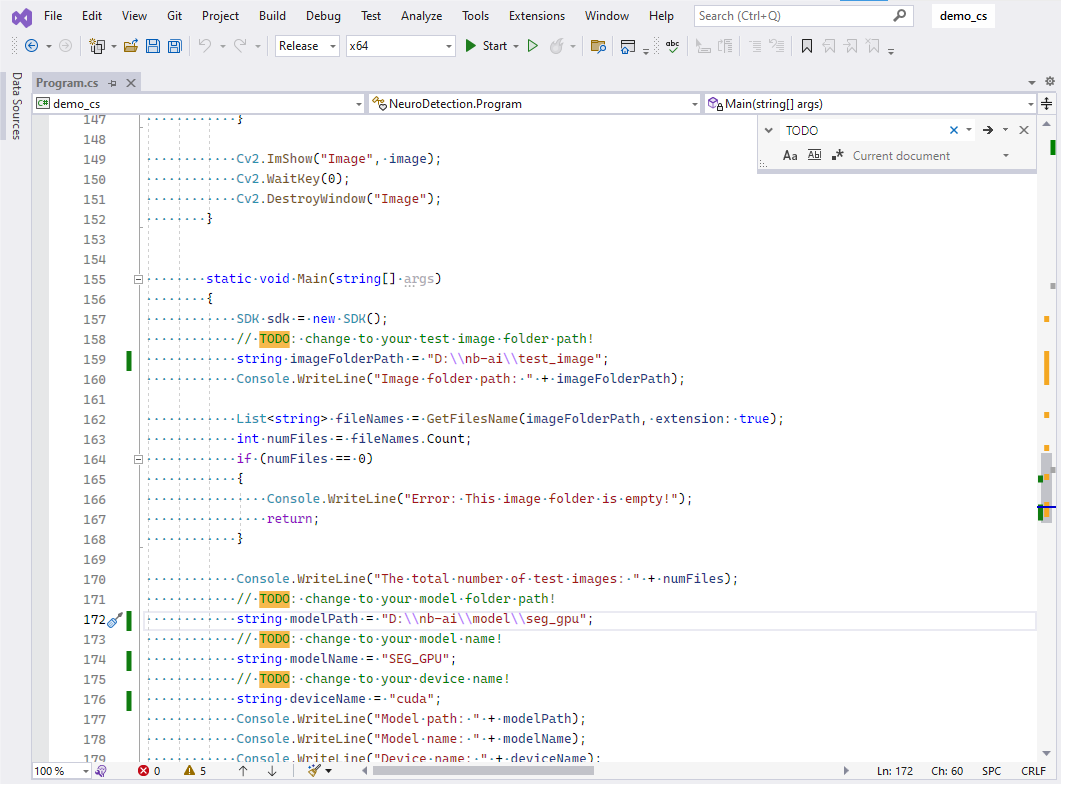Open the Data Sources side panel tab
Image resolution: width=1066 pixels, height=791 pixels.
tap(16, 106)
